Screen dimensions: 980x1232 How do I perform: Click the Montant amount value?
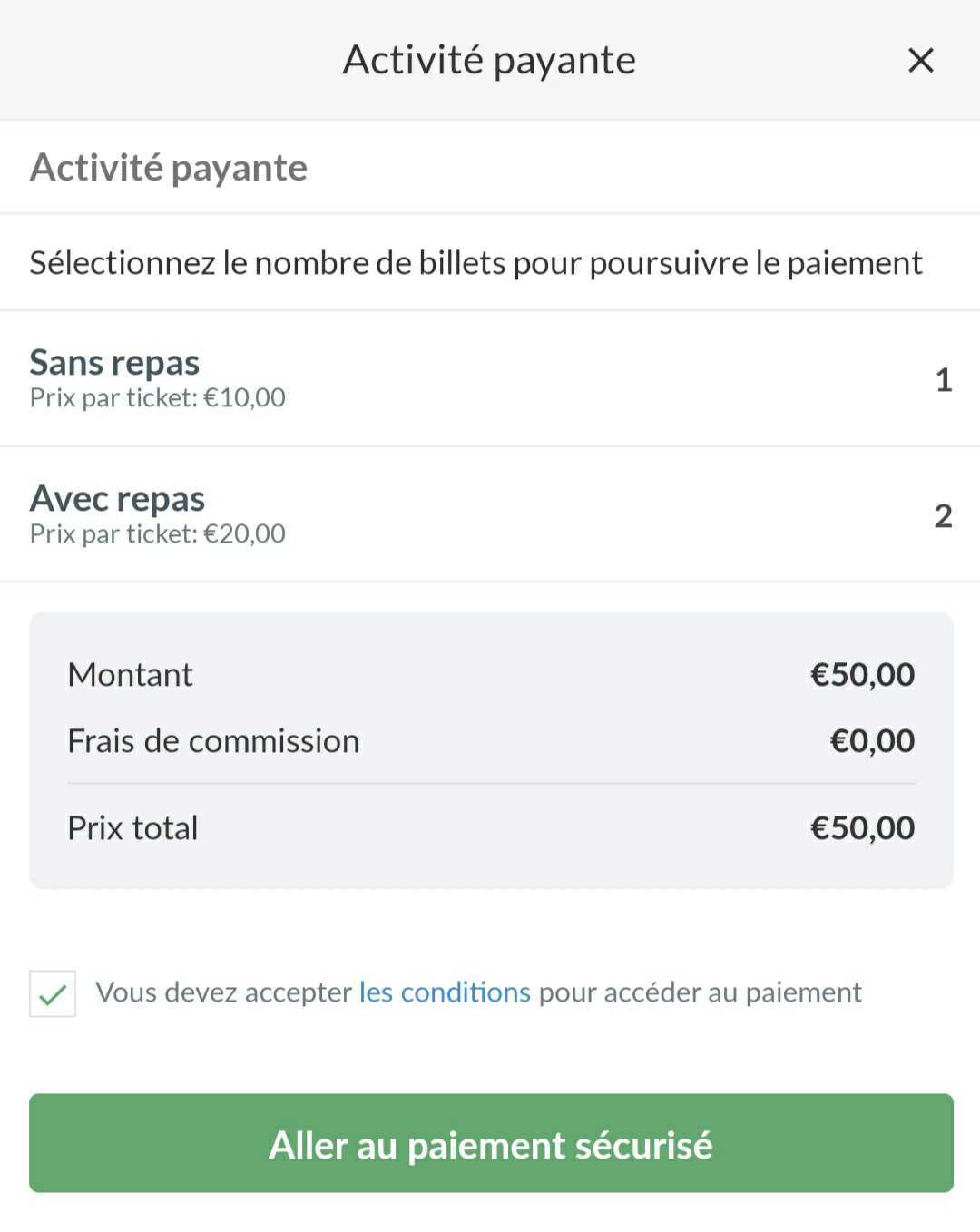click(x=862, y=675)
